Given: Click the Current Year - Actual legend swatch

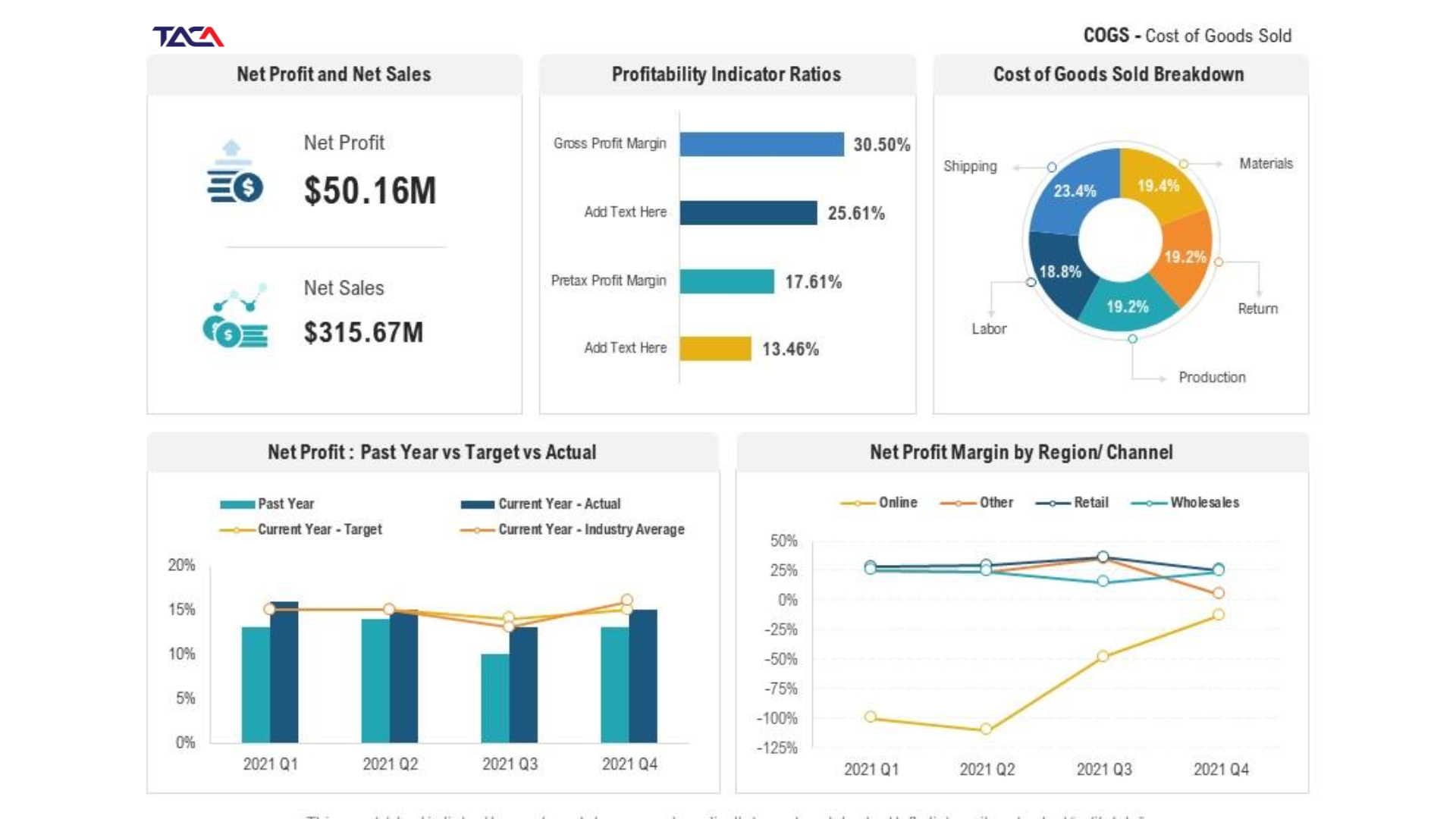Looking at the screenshot, I should click(x=478, y=504).
